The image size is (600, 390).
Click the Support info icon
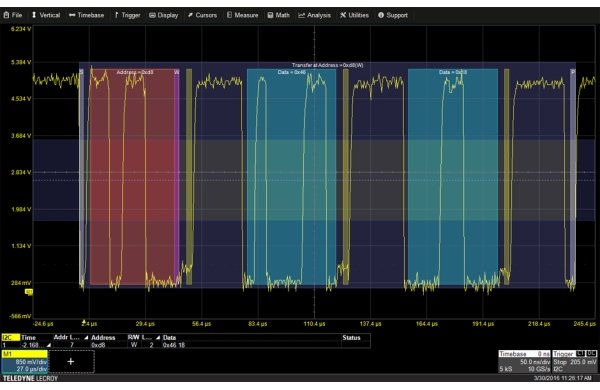click(x=381, y=15)
